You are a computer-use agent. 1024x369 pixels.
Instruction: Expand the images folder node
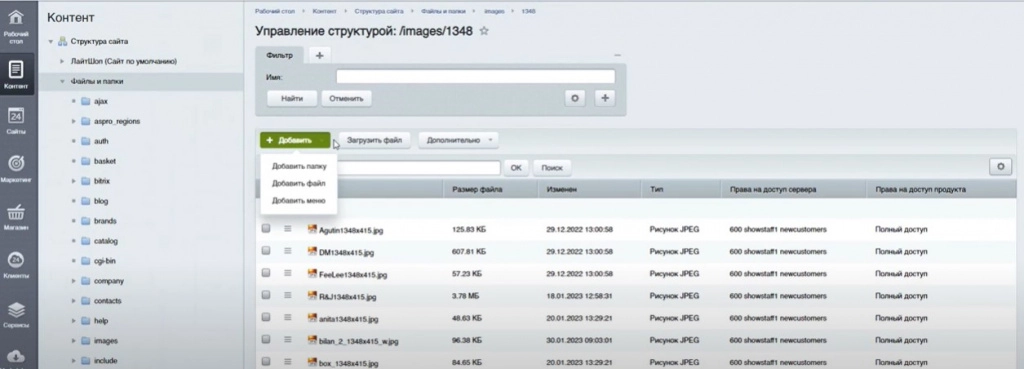[74, 341]
